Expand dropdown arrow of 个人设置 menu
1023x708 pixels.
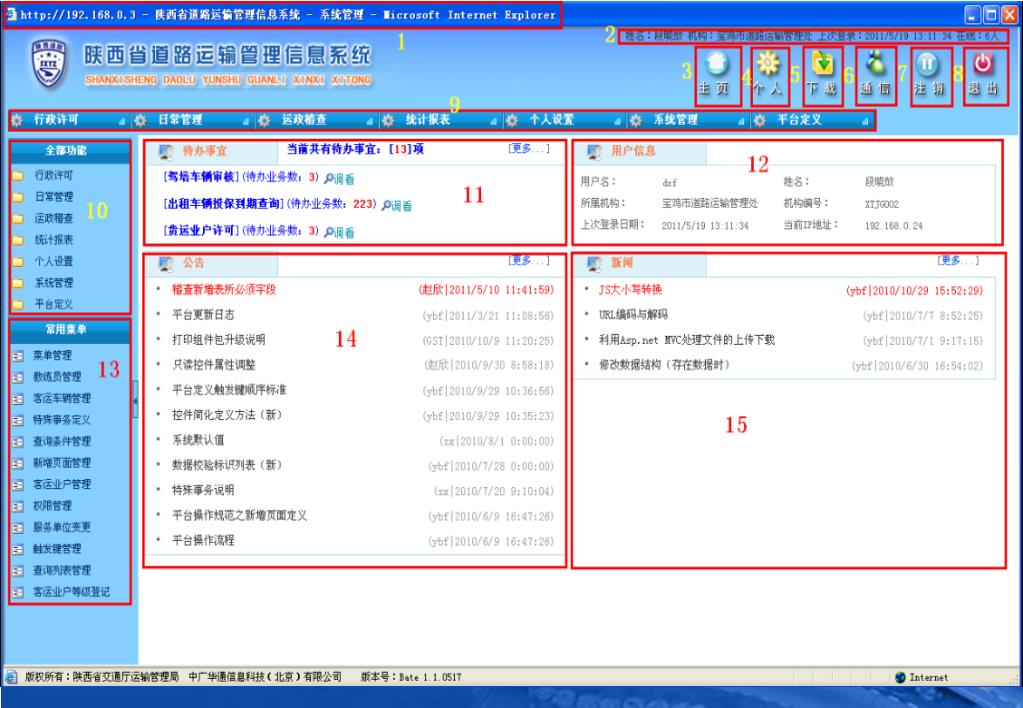point(617,121)
